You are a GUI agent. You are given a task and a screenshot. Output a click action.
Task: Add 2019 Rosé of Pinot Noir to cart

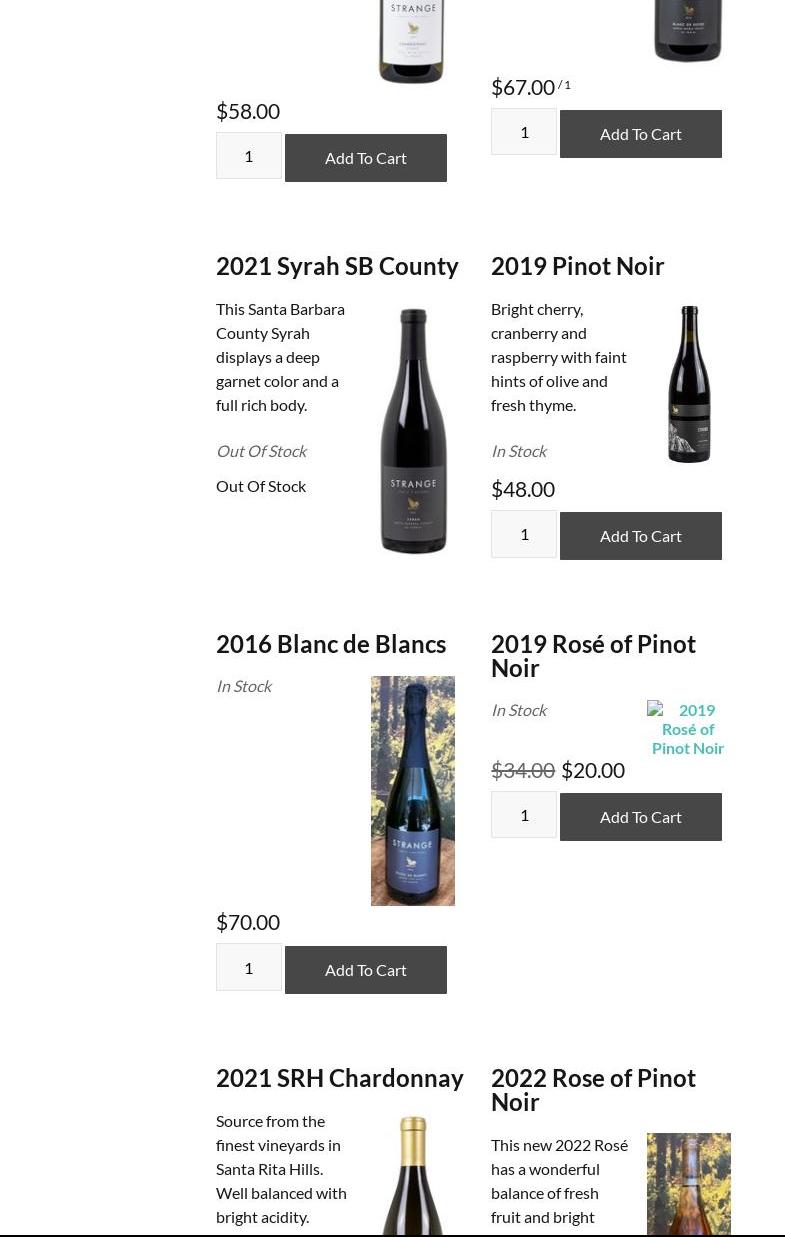click(641, 817)
